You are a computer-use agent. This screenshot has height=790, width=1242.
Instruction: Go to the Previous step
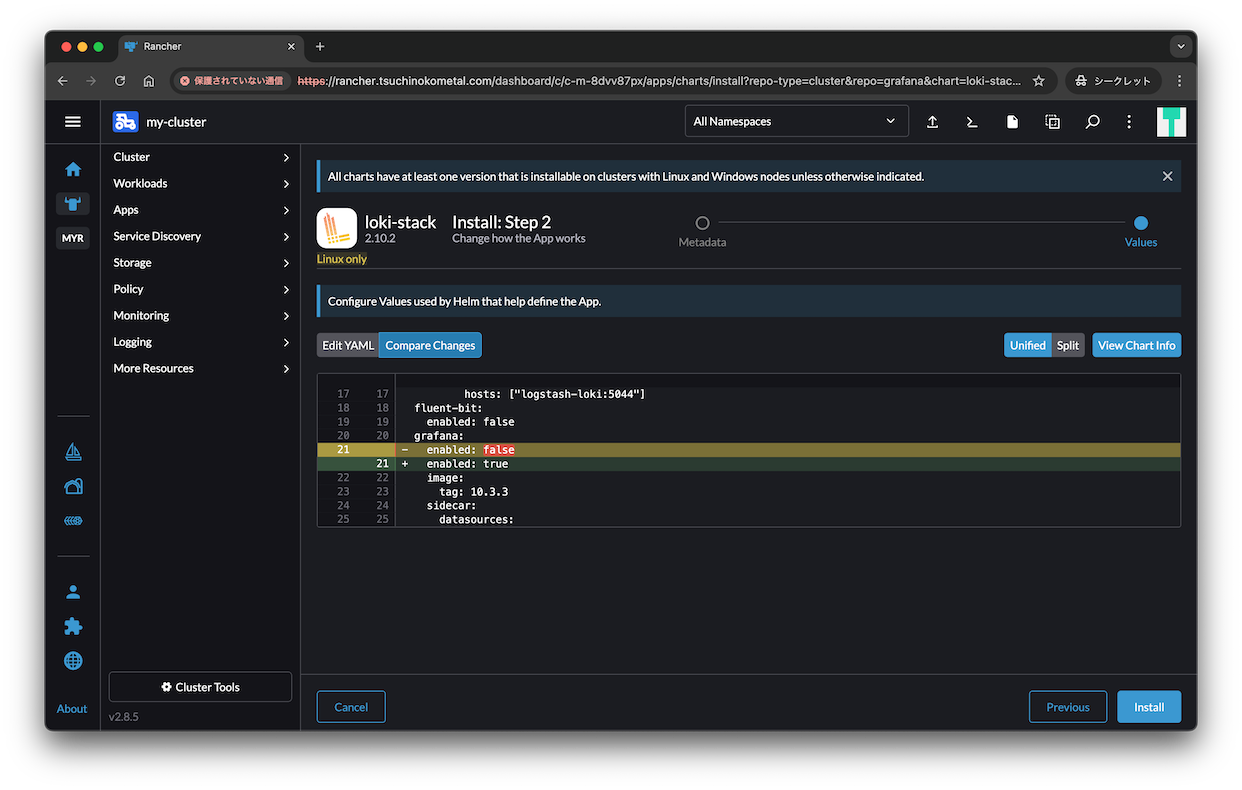(1068, 707)
